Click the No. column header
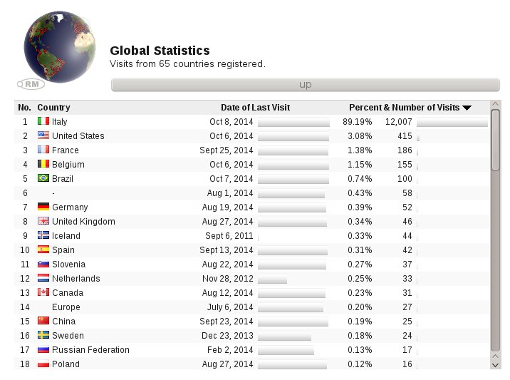 (24, 107)
